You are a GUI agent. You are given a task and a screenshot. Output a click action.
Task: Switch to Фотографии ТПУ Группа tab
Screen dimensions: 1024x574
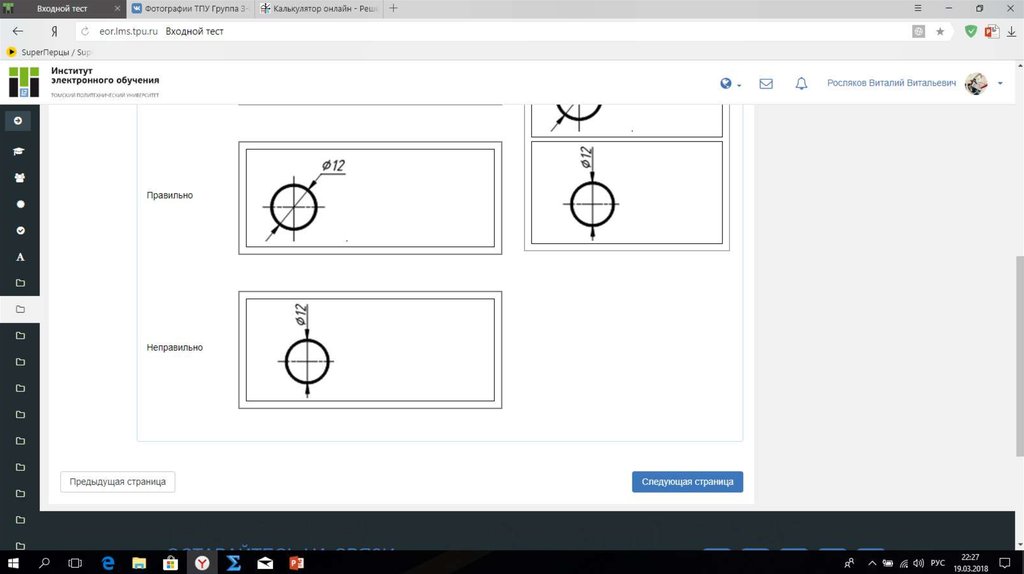pyautogui.click(x=191, y=9)
